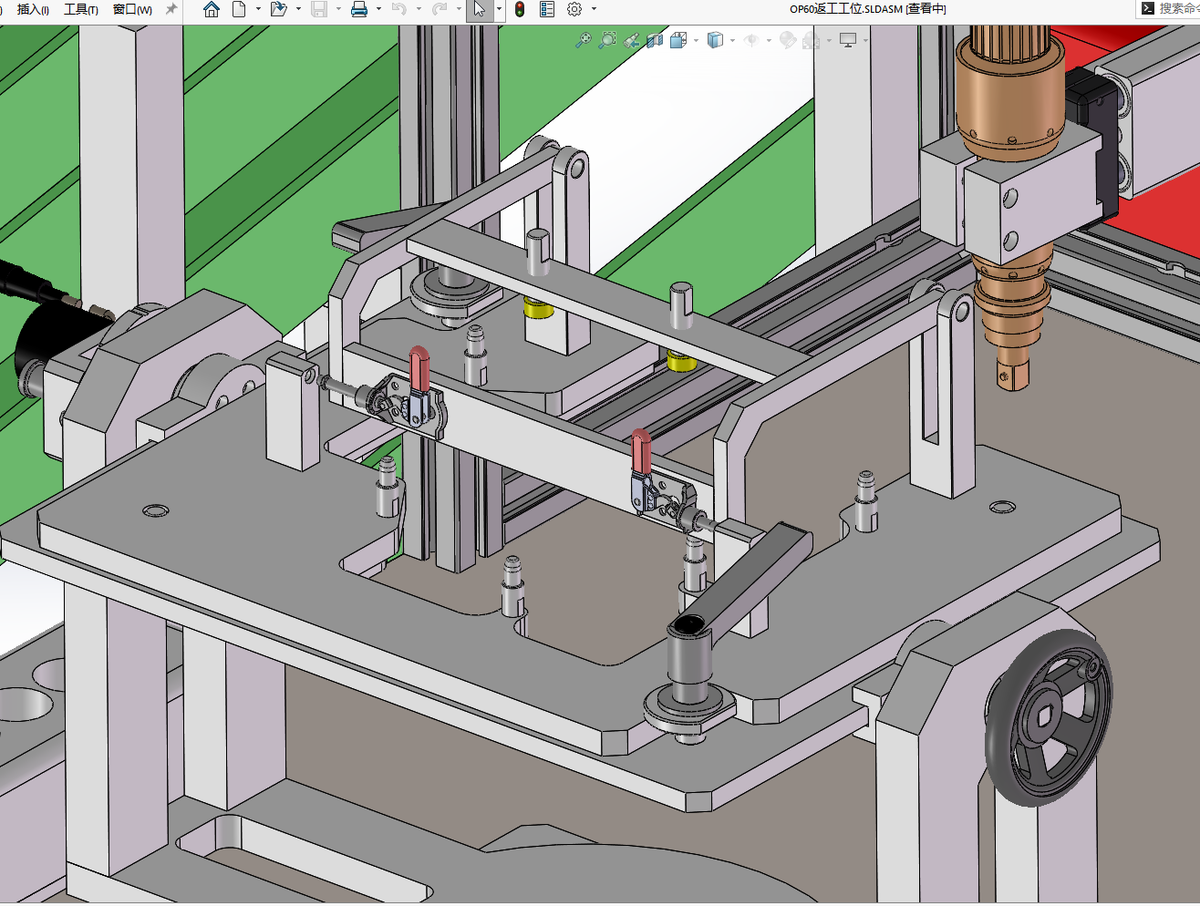
Task: Expand the Display Style cube dropdown
Action: tap(733, 40)
